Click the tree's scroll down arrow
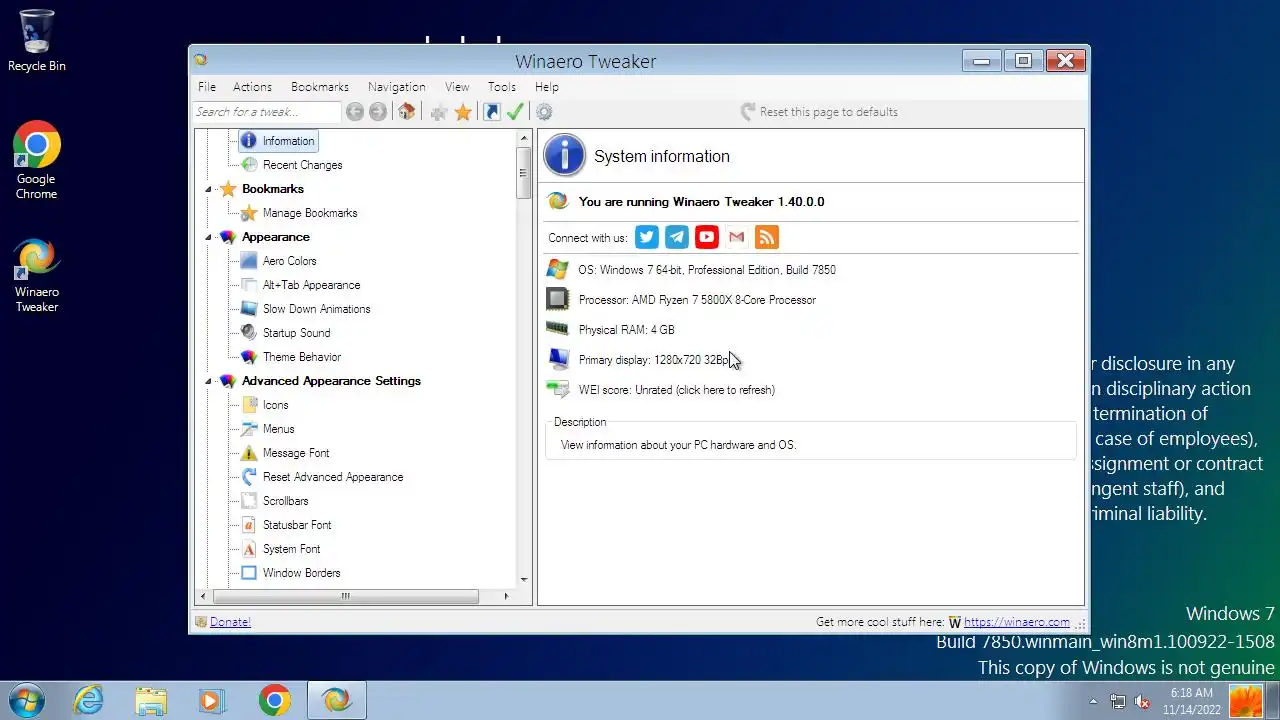 click(x=523, y=579)
